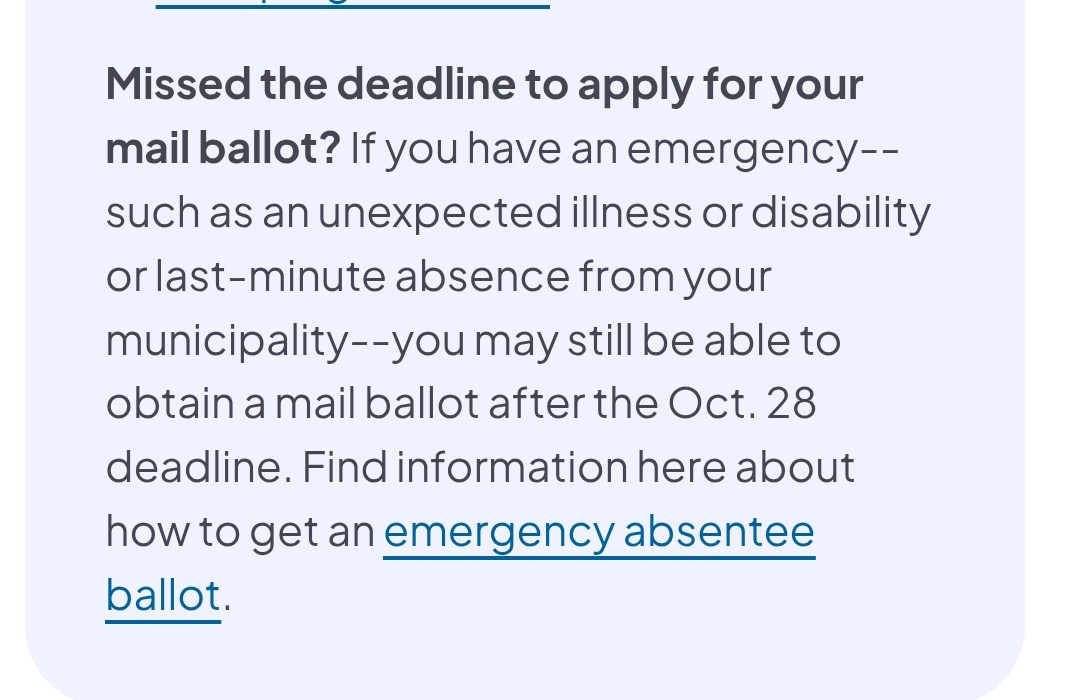The image size is (1065, 700).
Task: Click the bold 'mail ballot?' text
Action: [x=223, y=149]
